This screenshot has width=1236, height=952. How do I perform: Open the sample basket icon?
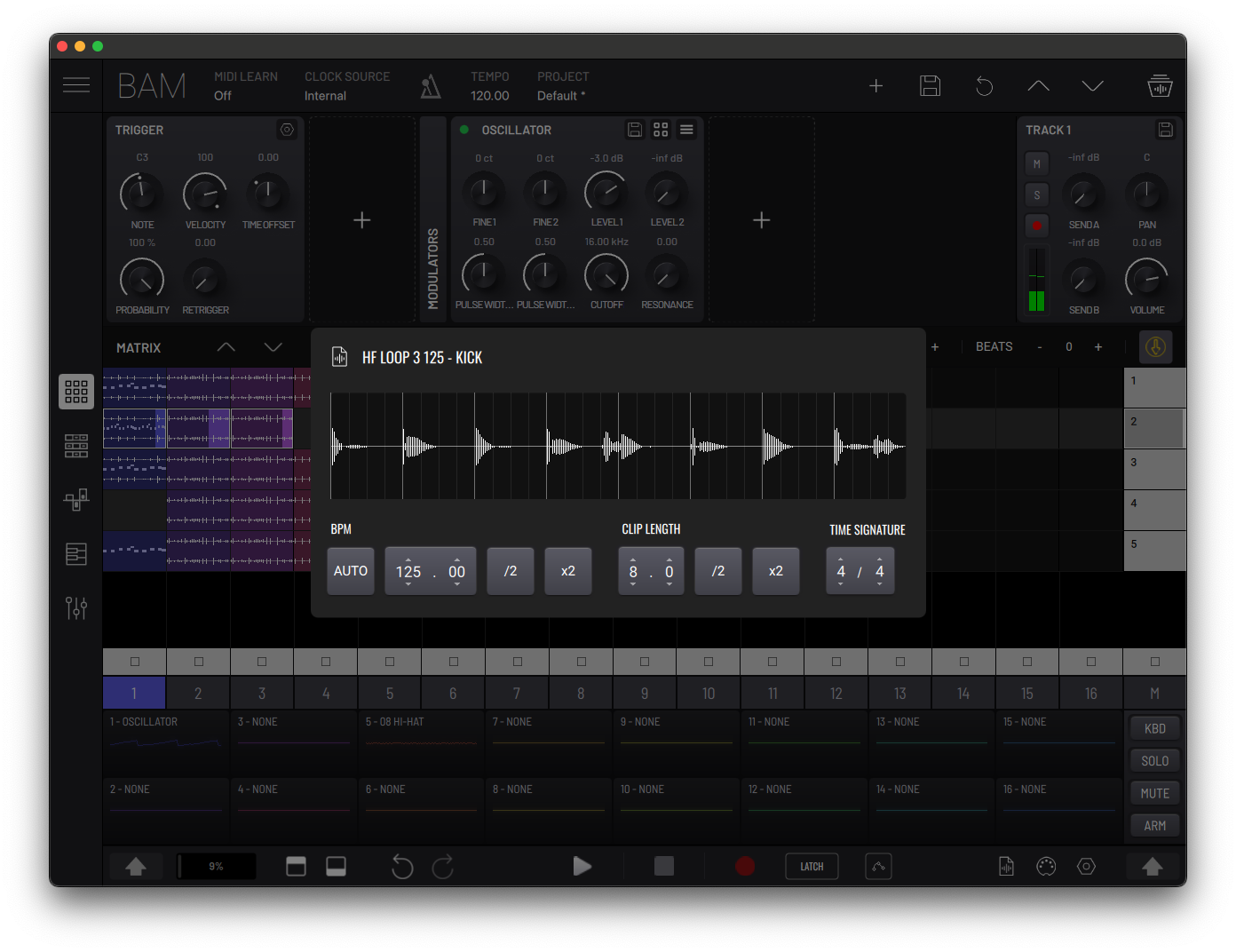pyautogui.click(x=1160, y=86)
